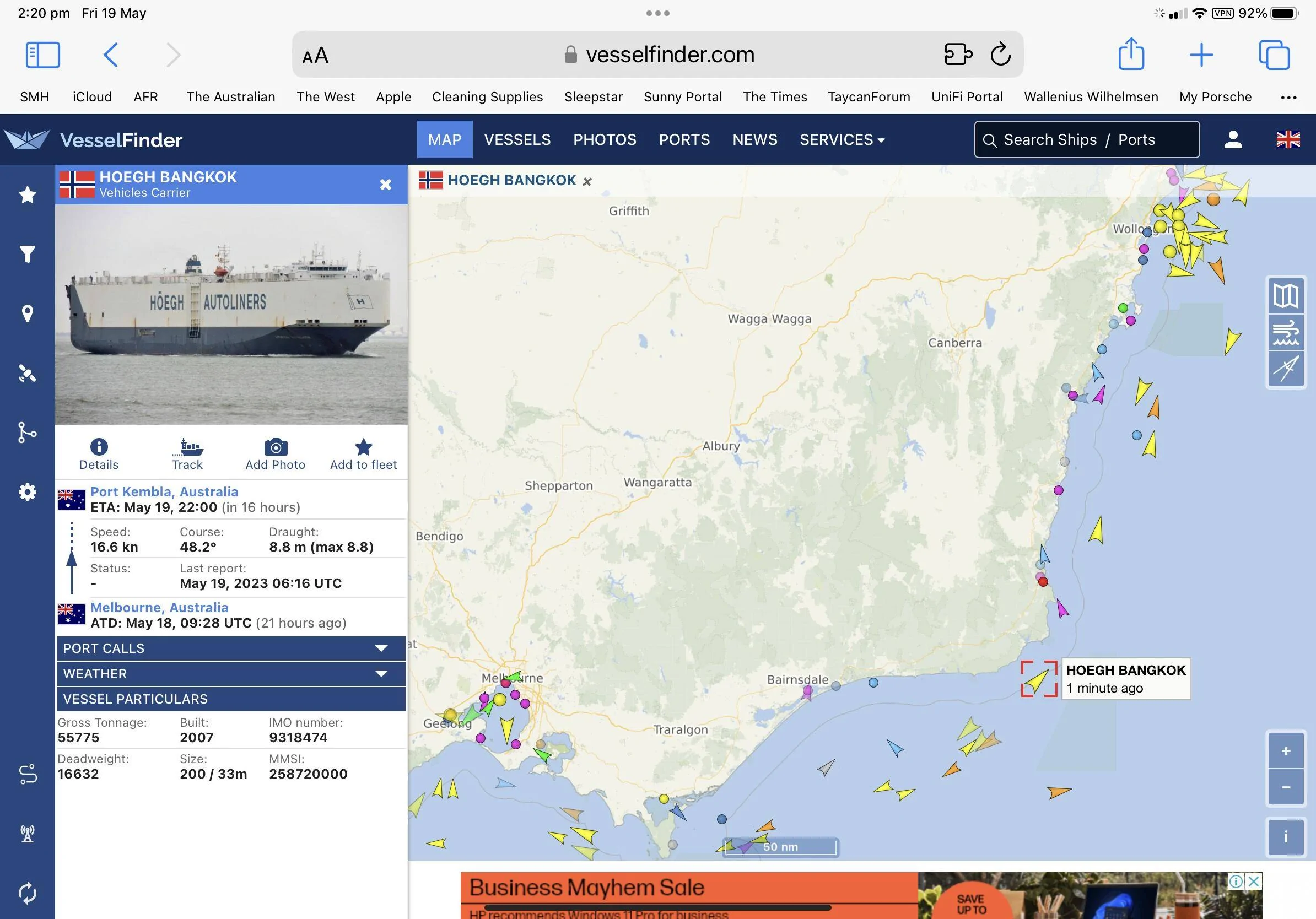This screenshot has height=919, width=1316.
Task: Zoom out on the map
Action: [x=1286, y=787]
